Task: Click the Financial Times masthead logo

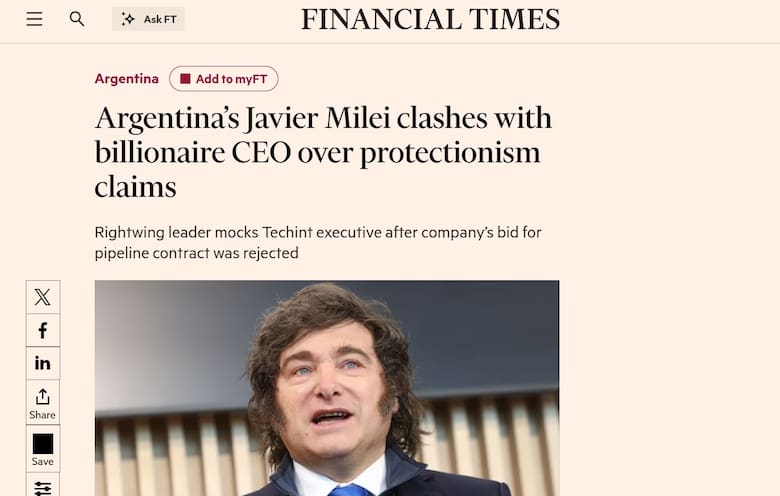Action: (430, 19)
